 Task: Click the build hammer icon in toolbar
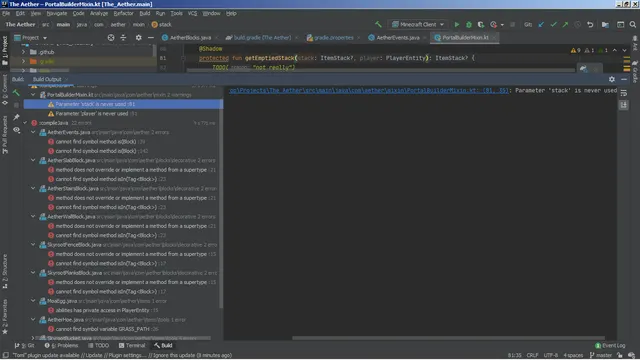coord(378,24)
